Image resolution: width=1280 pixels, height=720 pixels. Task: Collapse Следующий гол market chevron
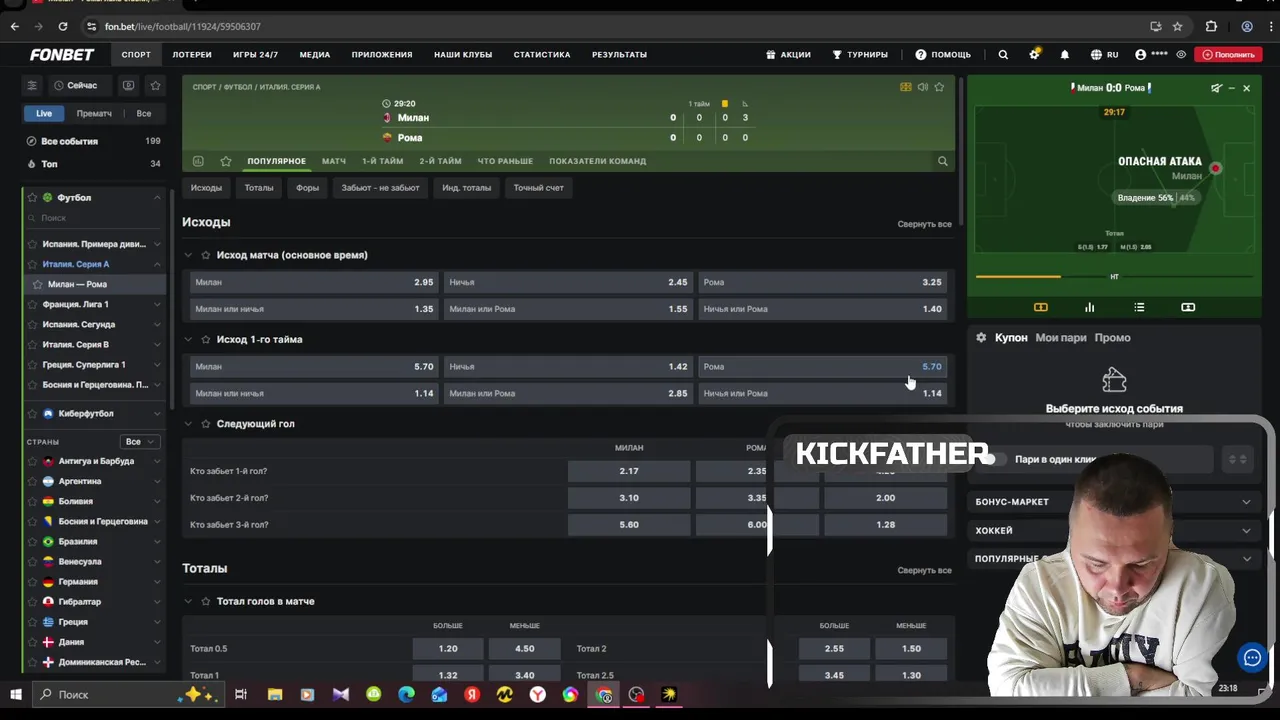(188, 424)
